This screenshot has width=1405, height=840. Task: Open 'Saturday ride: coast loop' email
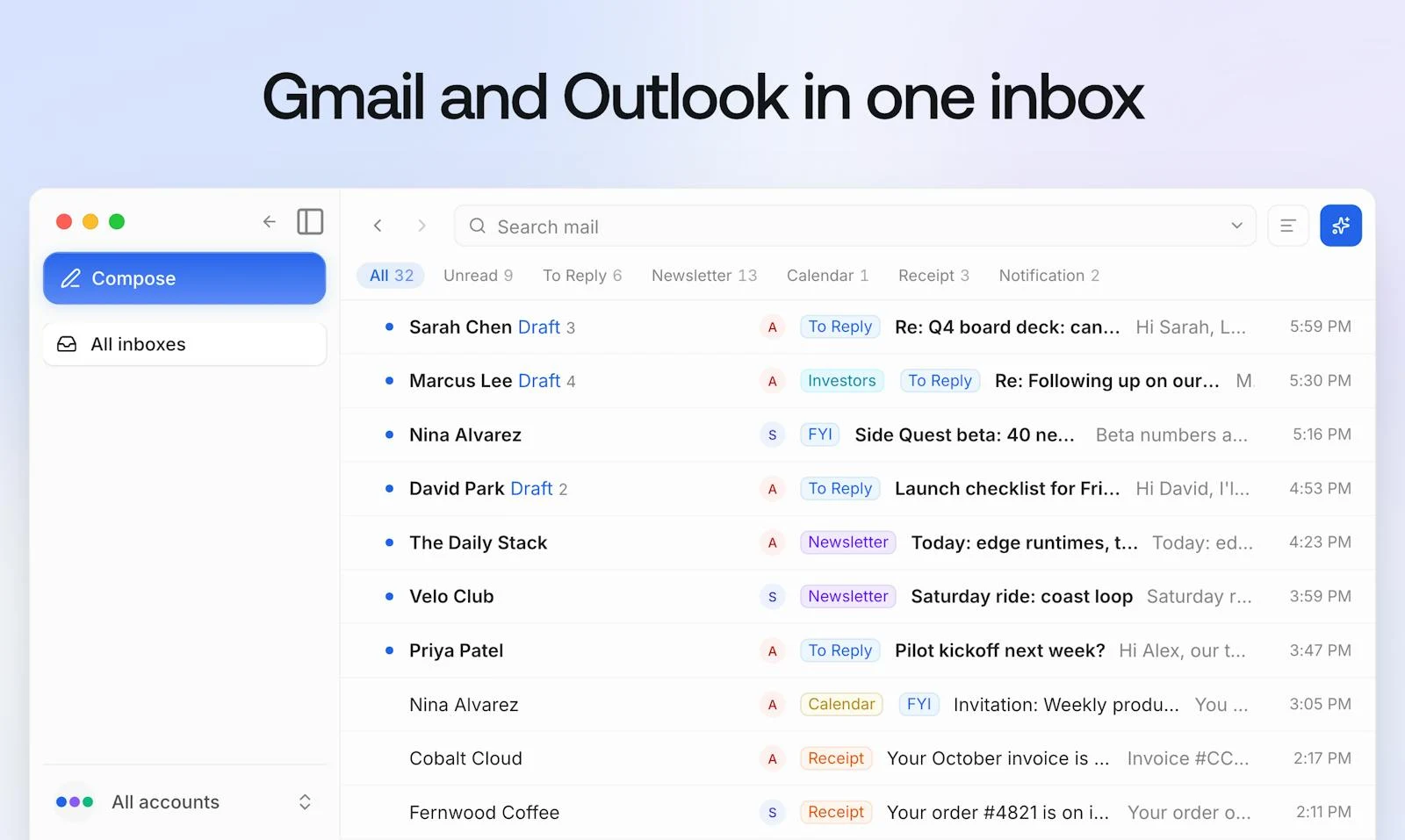[1021, 597]
